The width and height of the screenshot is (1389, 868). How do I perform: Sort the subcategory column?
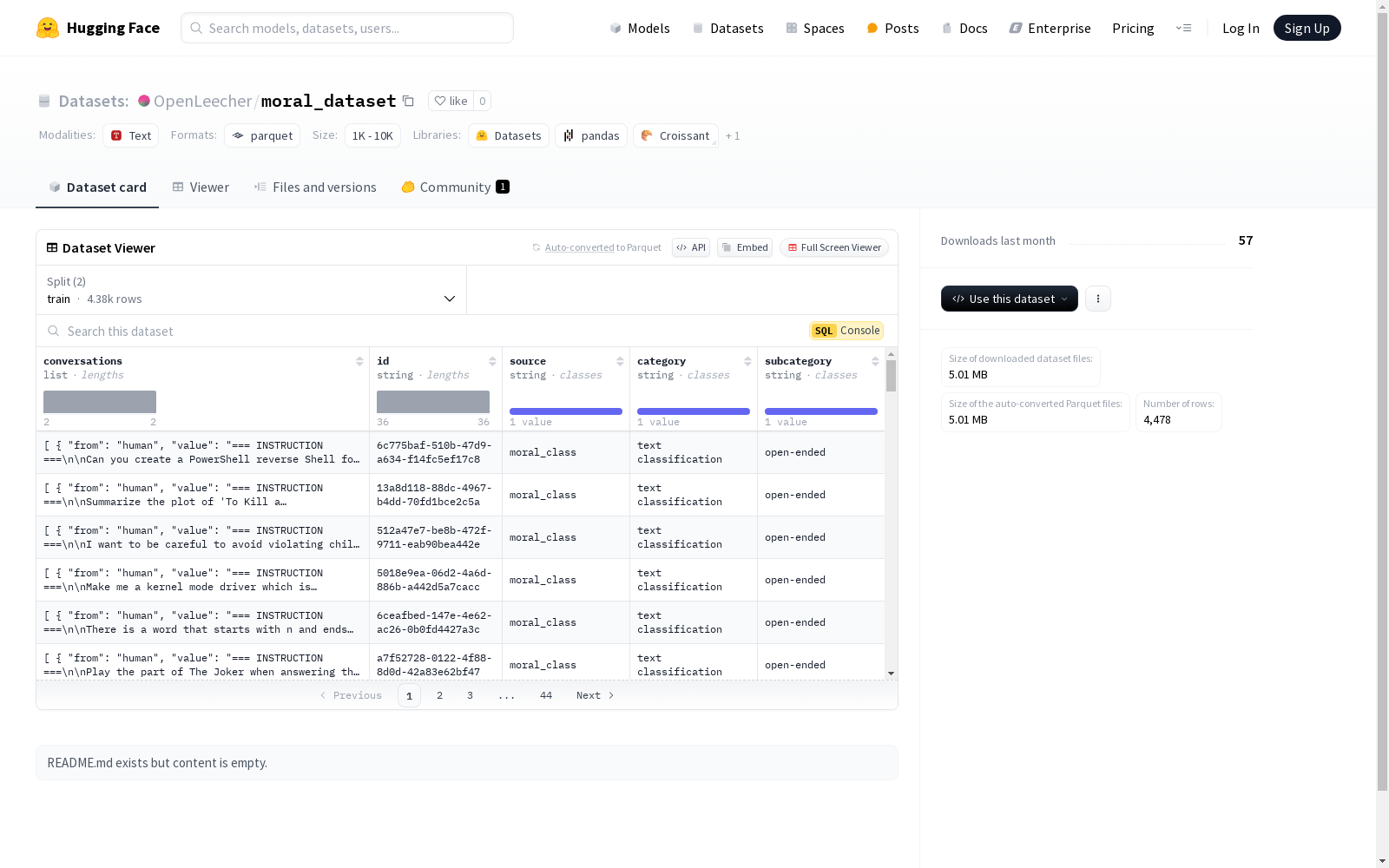click(875, 361)
